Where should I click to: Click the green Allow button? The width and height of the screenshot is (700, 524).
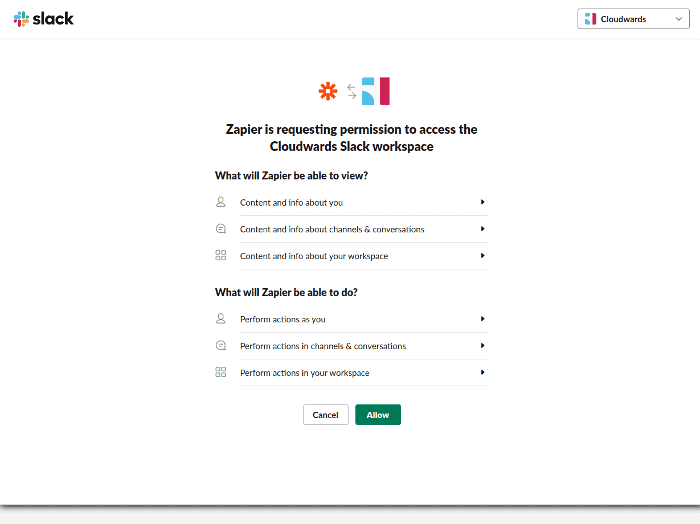point(378,415)
